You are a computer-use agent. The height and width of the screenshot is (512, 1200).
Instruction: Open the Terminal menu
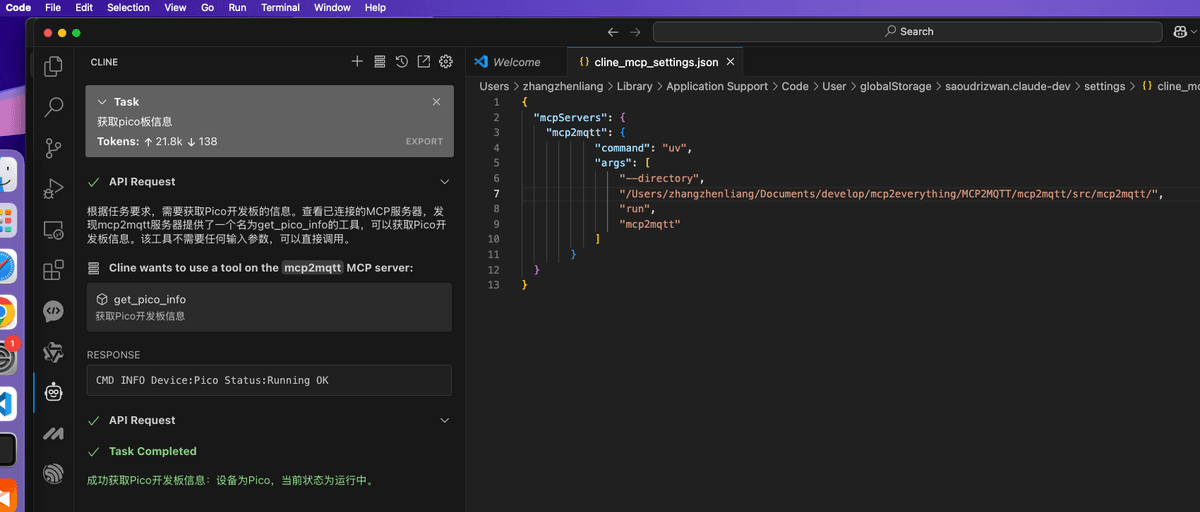(280, 7)
